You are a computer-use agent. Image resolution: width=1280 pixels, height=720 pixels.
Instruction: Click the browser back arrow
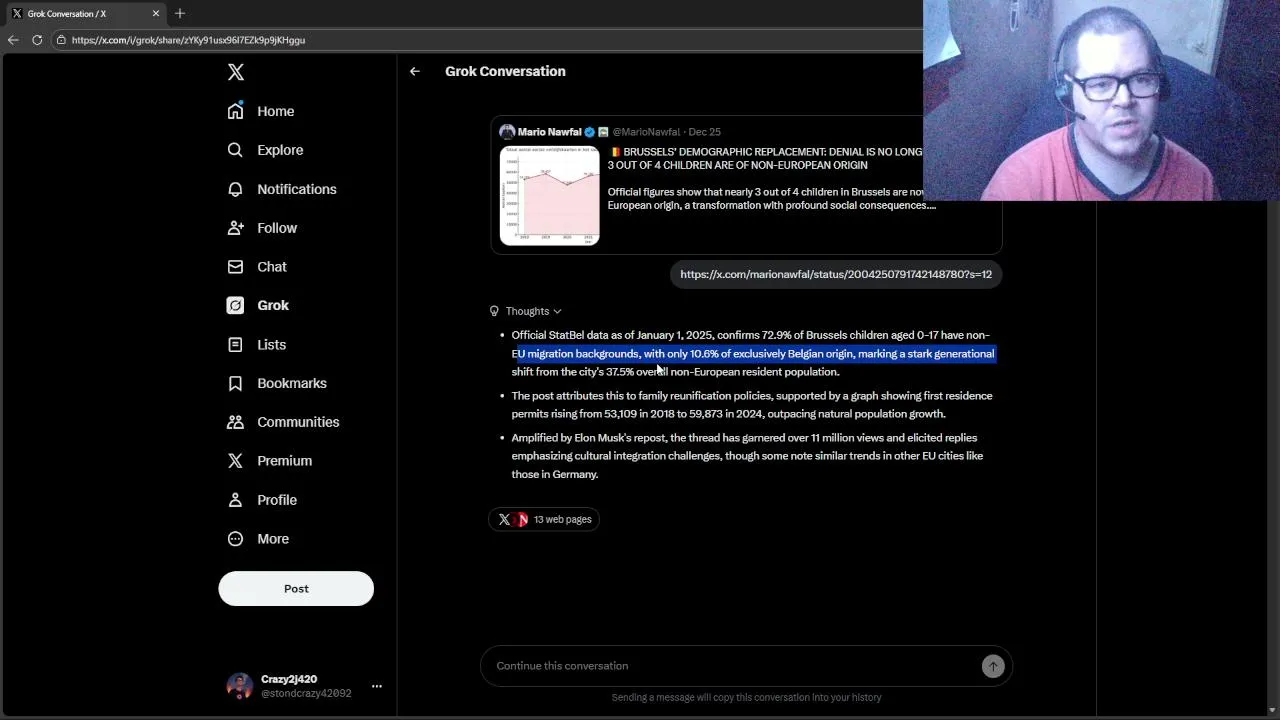pyautogui.click(x=13, y=40)
